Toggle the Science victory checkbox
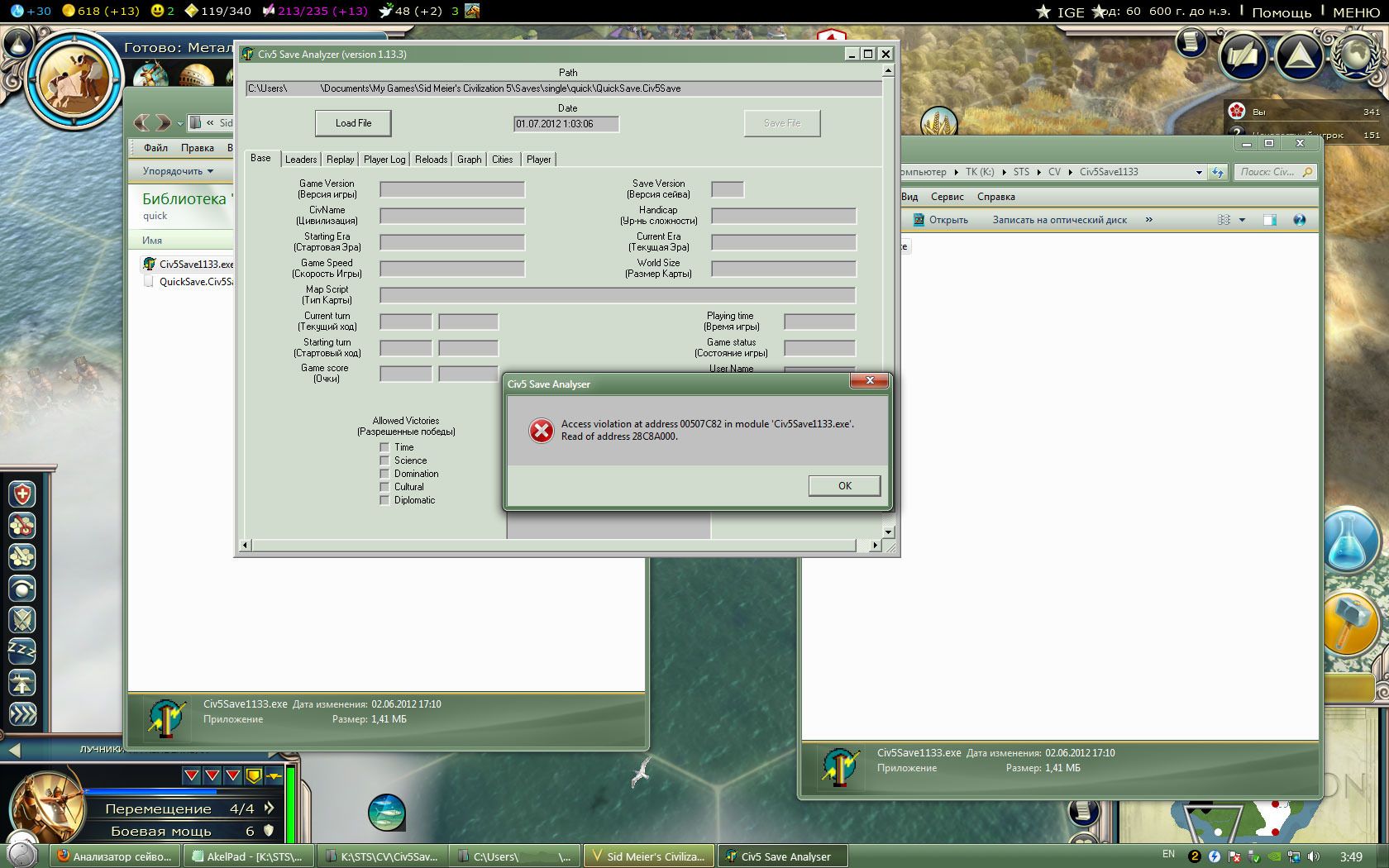Image resolution: width=1389 pixels, height=868 pixels. click(x=384, y=460)
